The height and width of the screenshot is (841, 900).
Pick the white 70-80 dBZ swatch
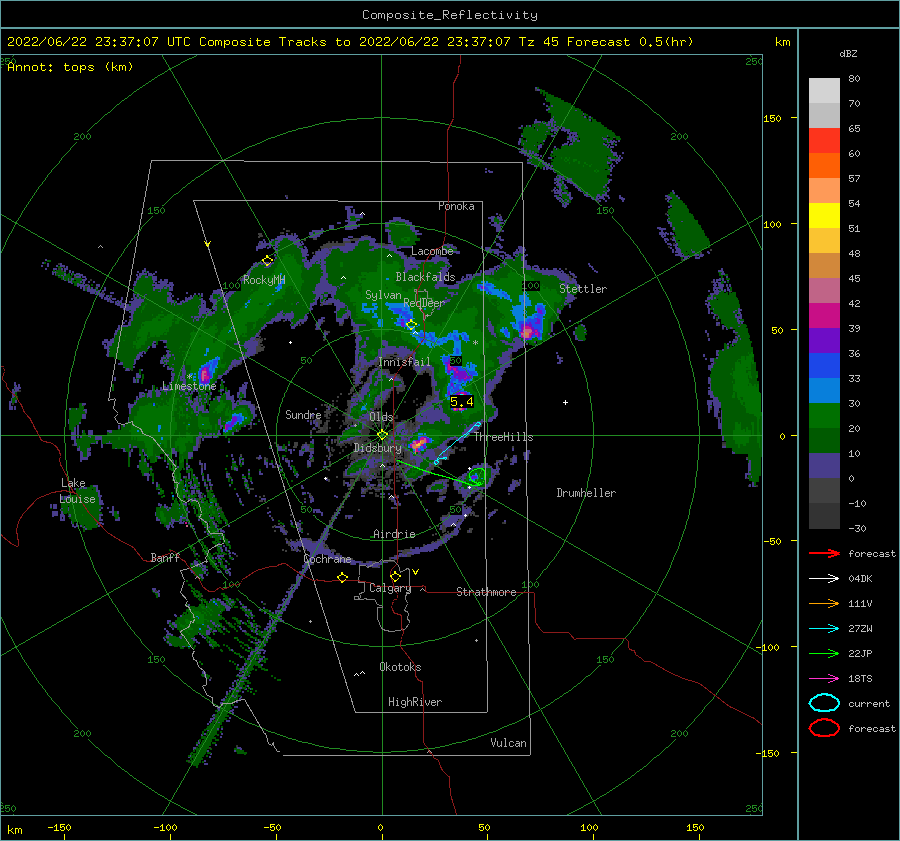click(x=824, y=91)
